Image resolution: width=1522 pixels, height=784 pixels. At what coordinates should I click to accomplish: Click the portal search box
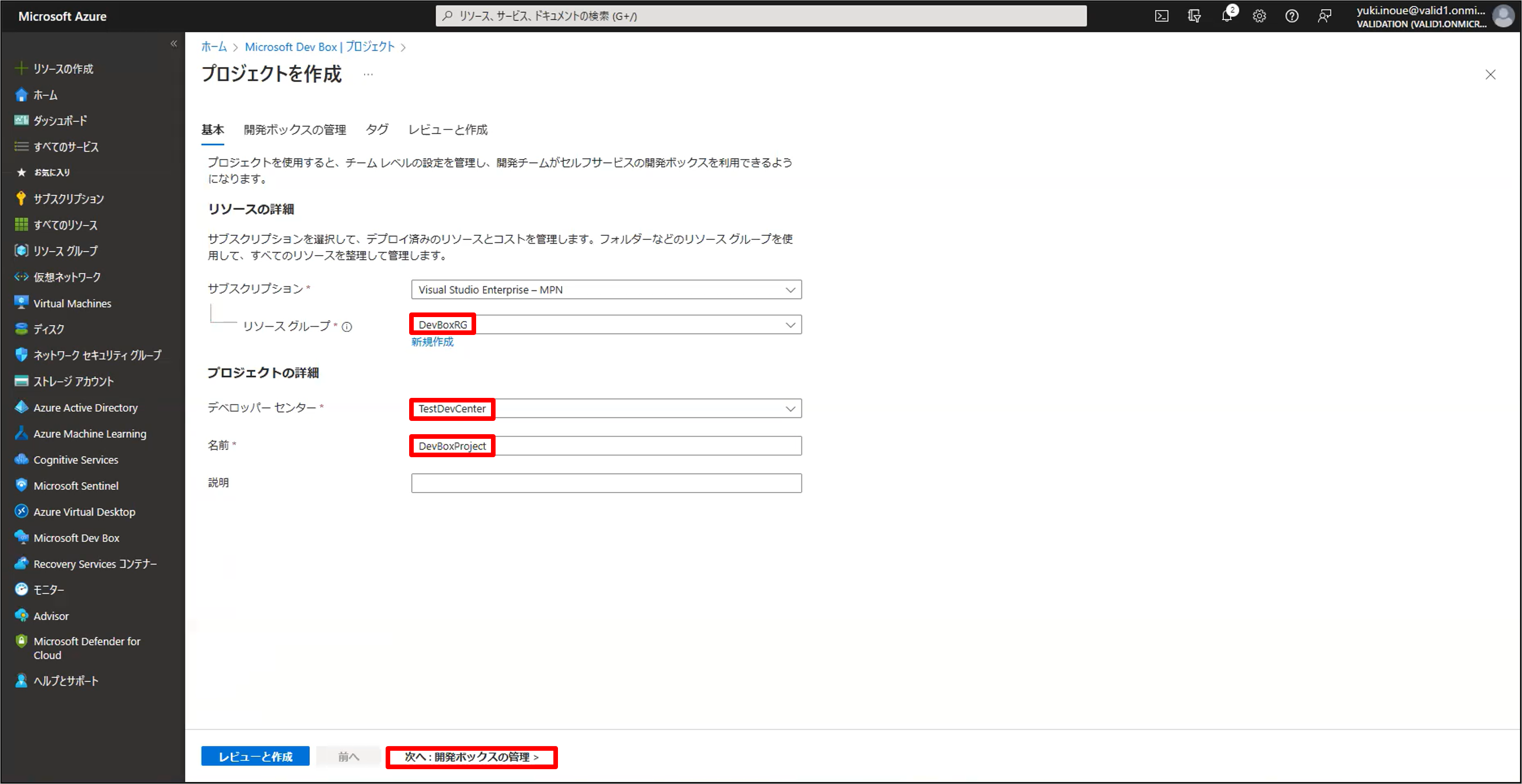point(760,16)
